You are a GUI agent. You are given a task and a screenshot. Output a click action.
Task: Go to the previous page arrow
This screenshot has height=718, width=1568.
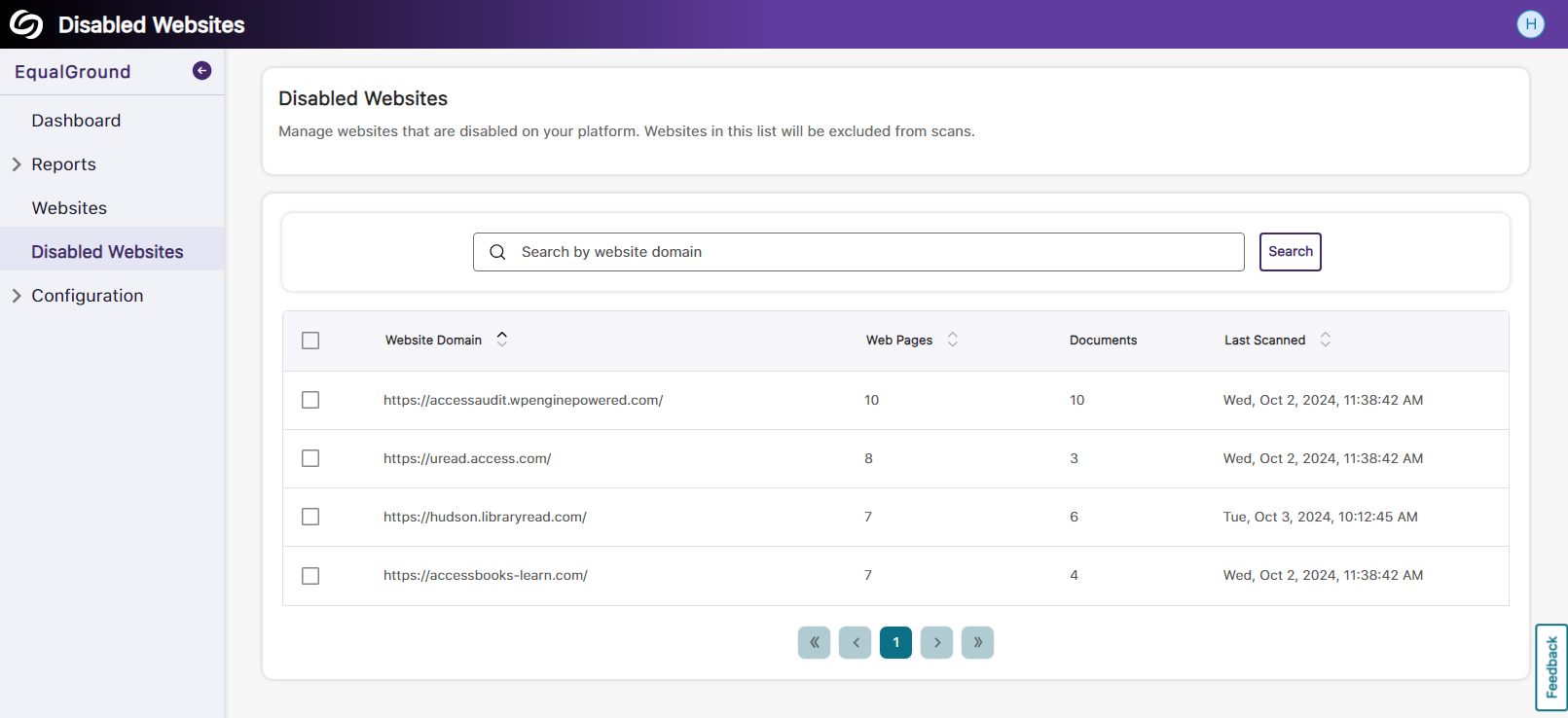coord(855,642)
